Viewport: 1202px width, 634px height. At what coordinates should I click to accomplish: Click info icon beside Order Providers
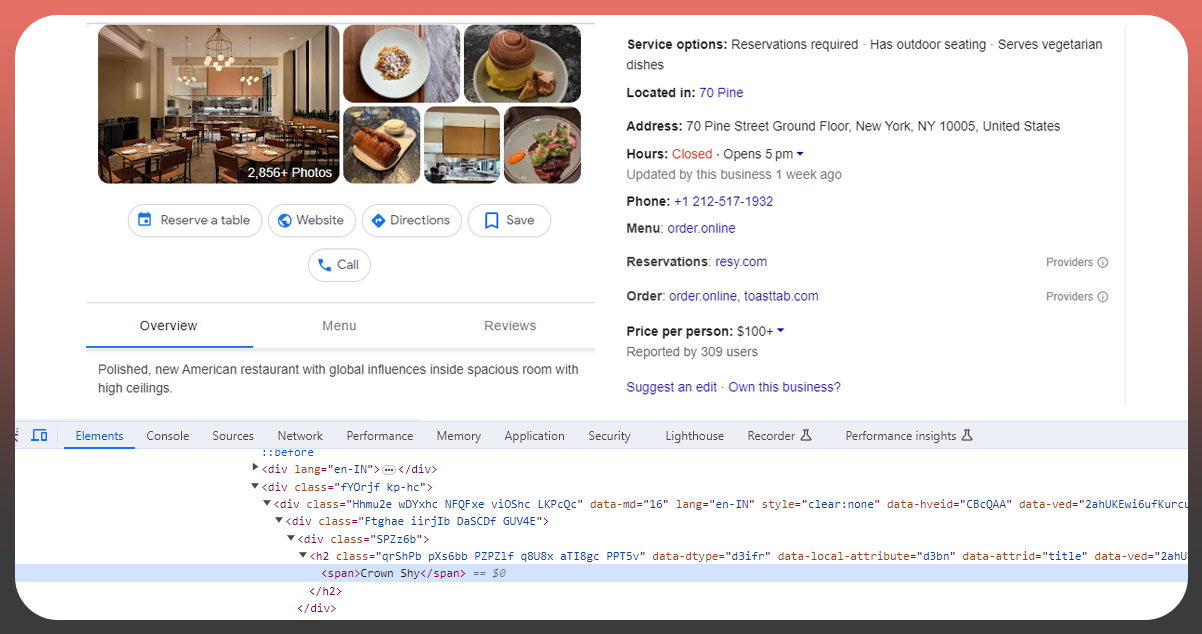1103,297
